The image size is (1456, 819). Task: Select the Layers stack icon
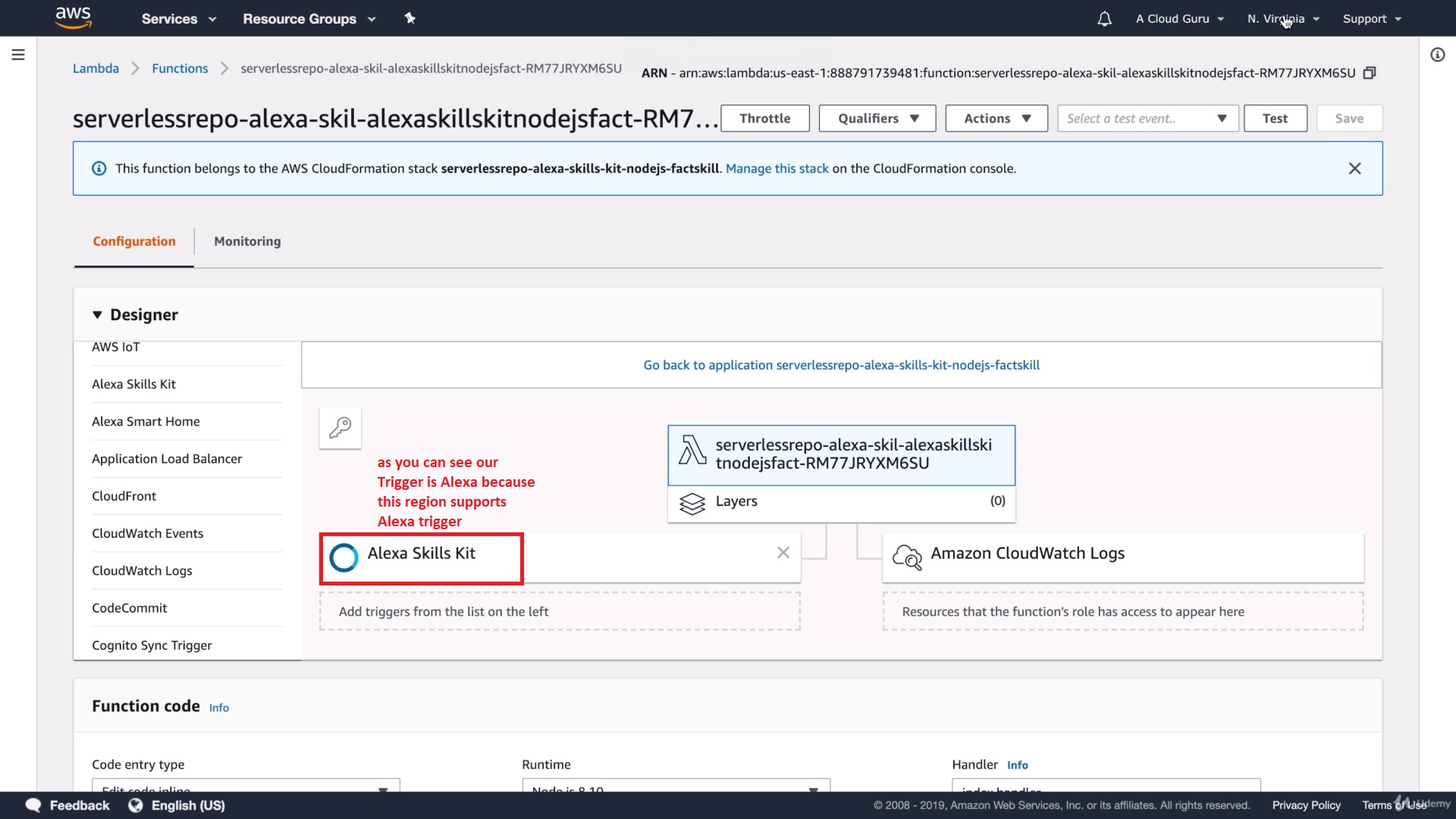pyautogui.click(x=692, y=503)
